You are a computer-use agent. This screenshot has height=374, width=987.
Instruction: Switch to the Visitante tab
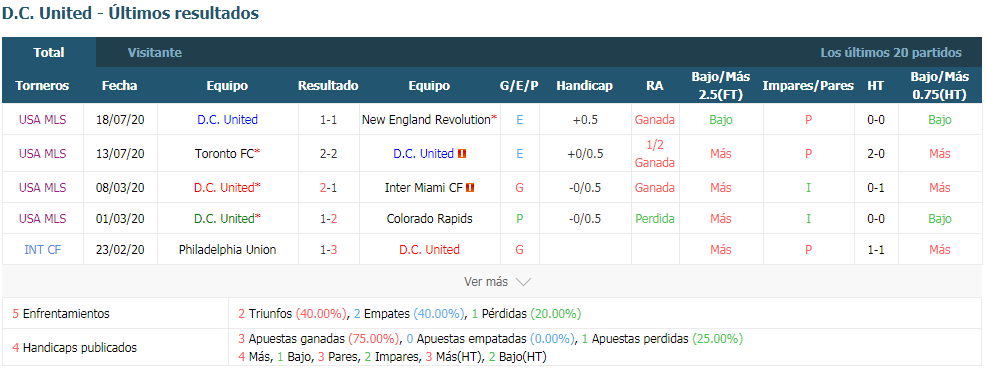[x=155, y=53]
